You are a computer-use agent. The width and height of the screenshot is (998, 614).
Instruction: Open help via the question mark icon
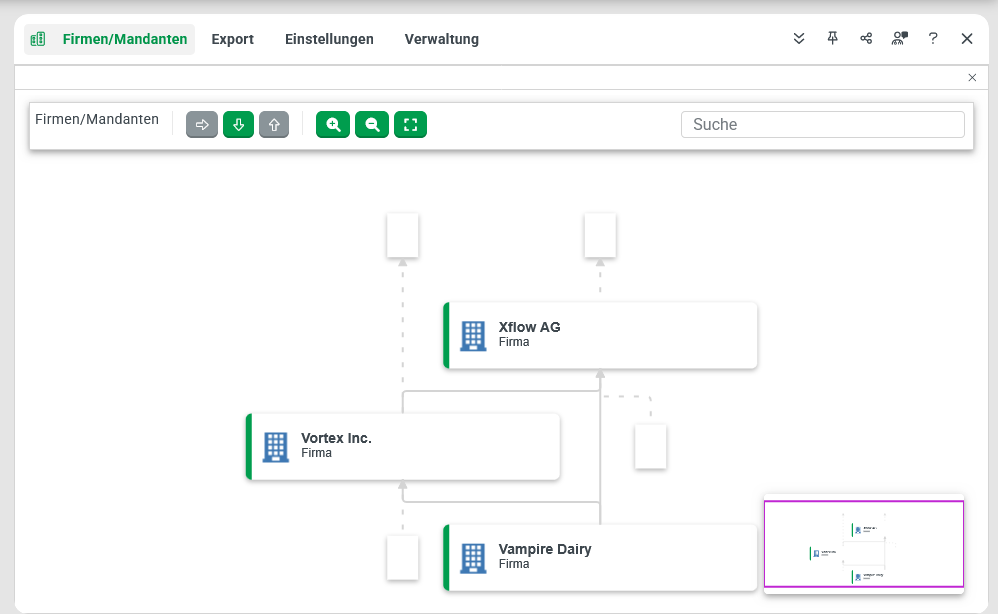933,39
